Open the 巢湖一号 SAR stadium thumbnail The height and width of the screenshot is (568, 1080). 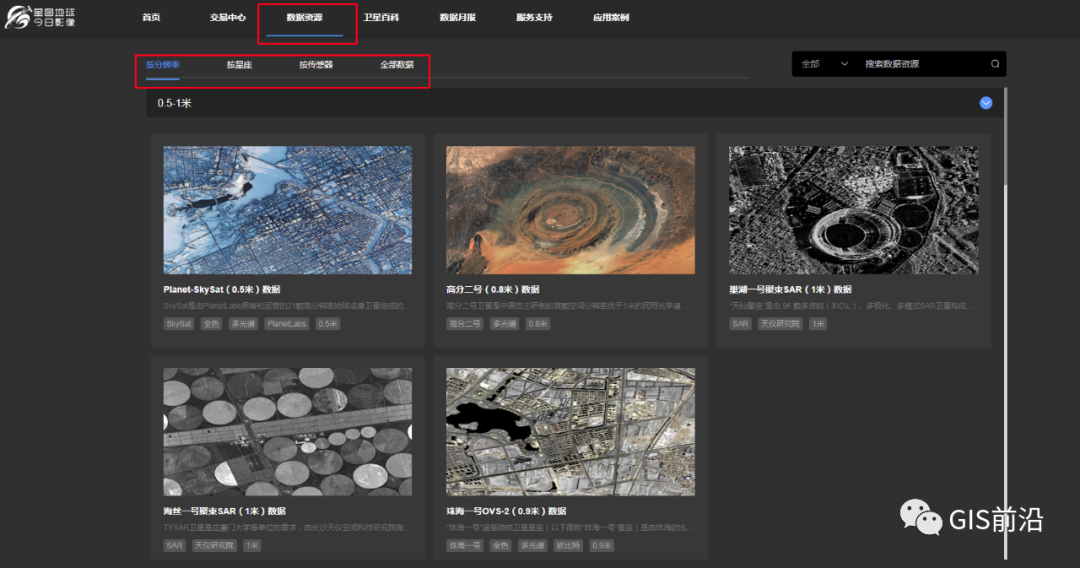853,210
